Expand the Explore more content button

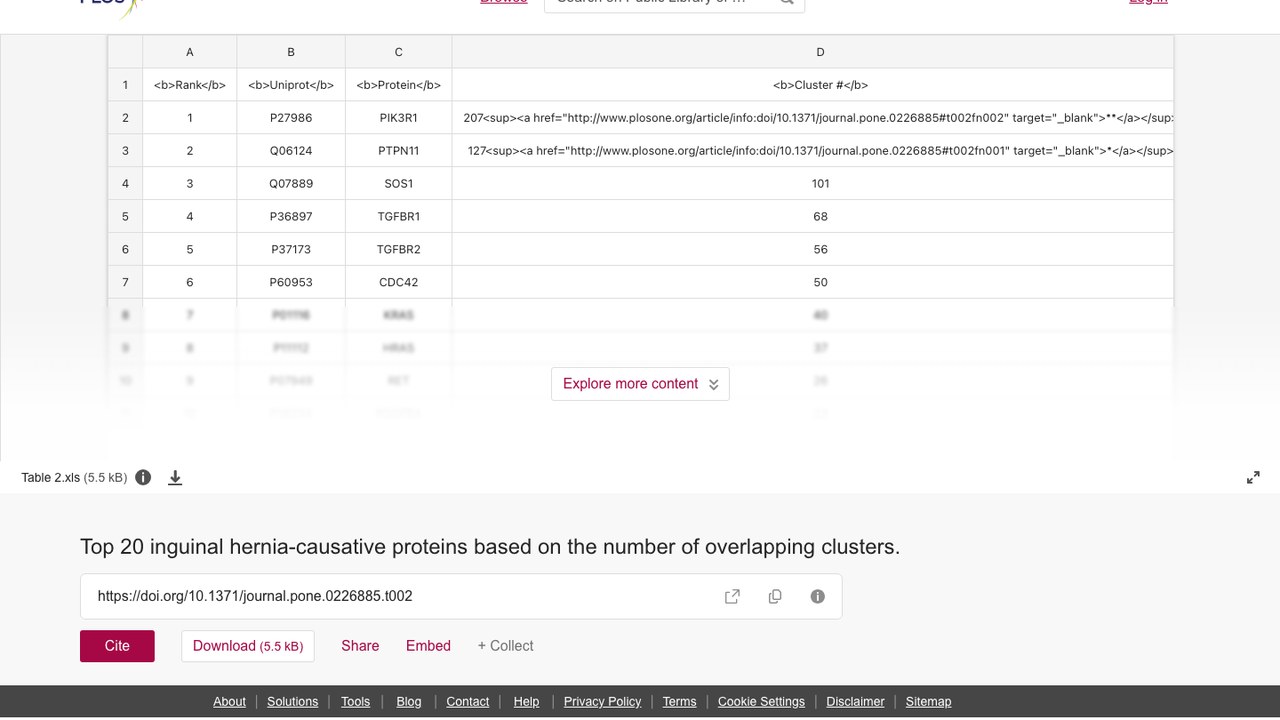(640, 384)
